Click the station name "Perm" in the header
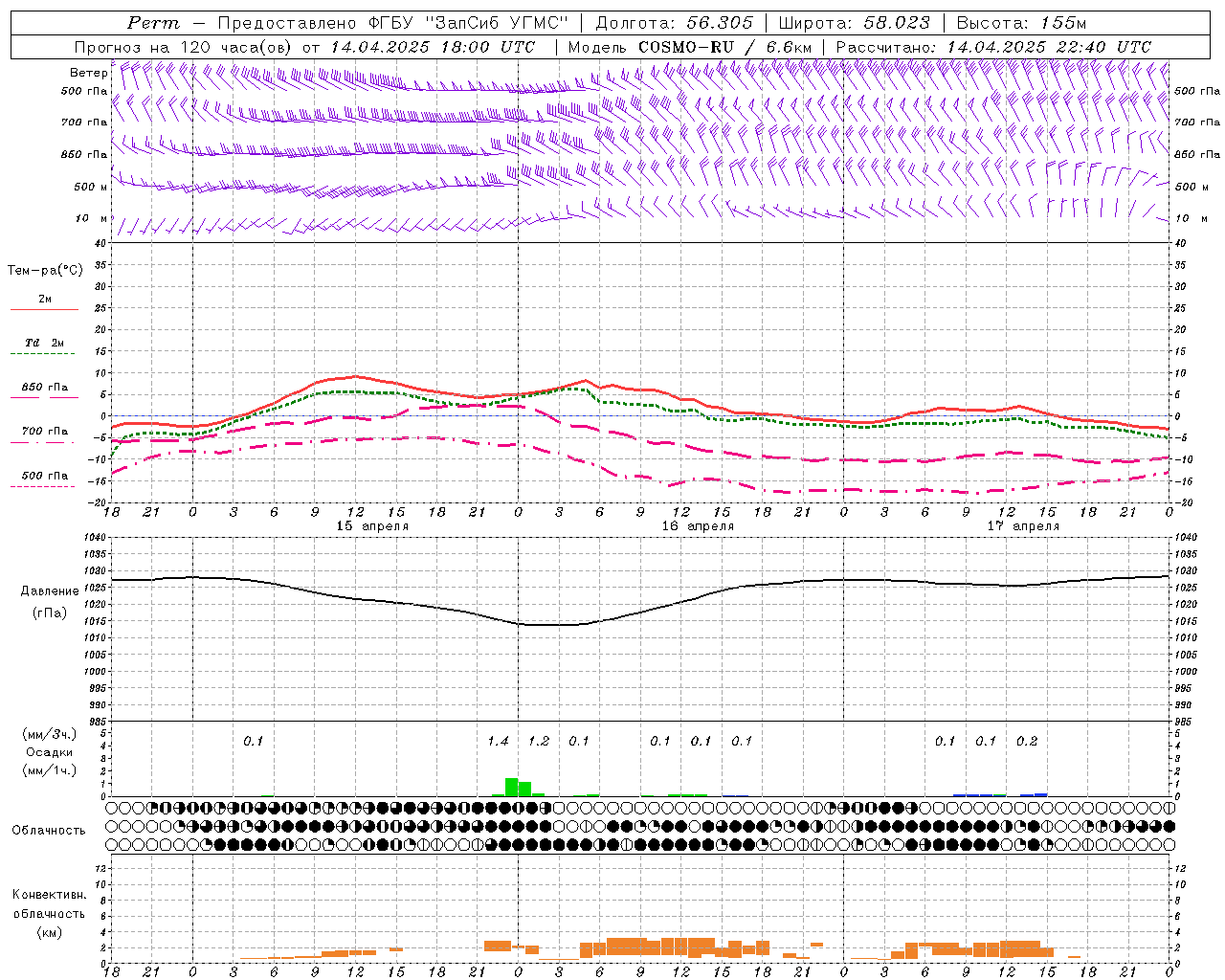The height and width of the screenshot is (980, 1225). point(152,23)
